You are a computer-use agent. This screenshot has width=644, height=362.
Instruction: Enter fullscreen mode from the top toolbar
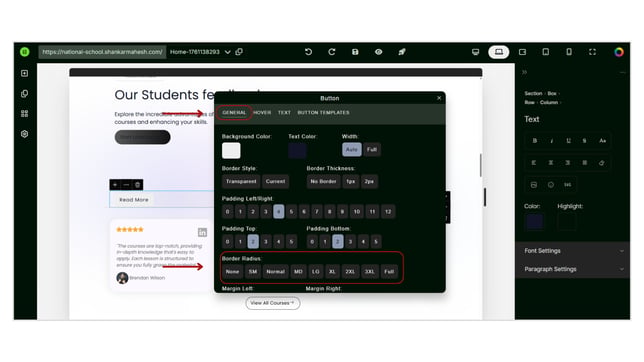592,52
